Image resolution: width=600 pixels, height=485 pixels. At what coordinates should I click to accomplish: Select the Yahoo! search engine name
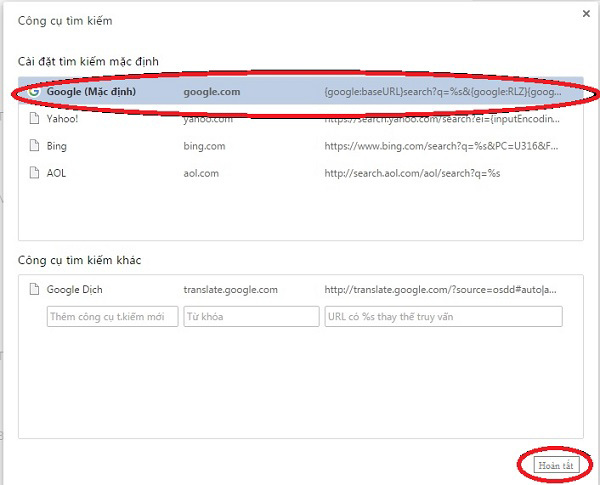coord(62,118)
